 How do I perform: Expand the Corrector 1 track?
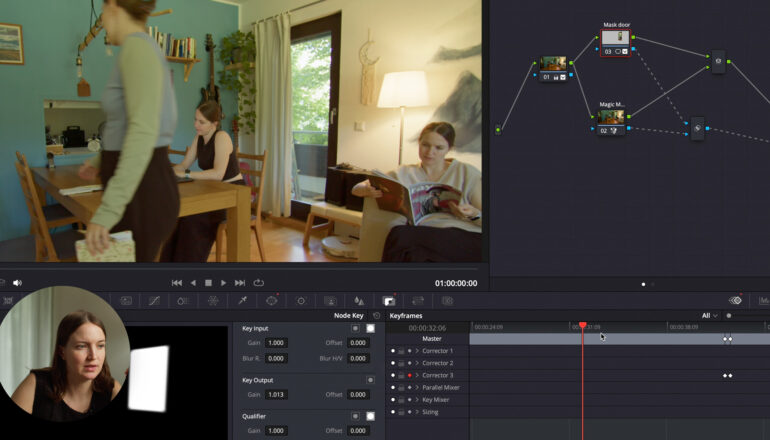417,351
